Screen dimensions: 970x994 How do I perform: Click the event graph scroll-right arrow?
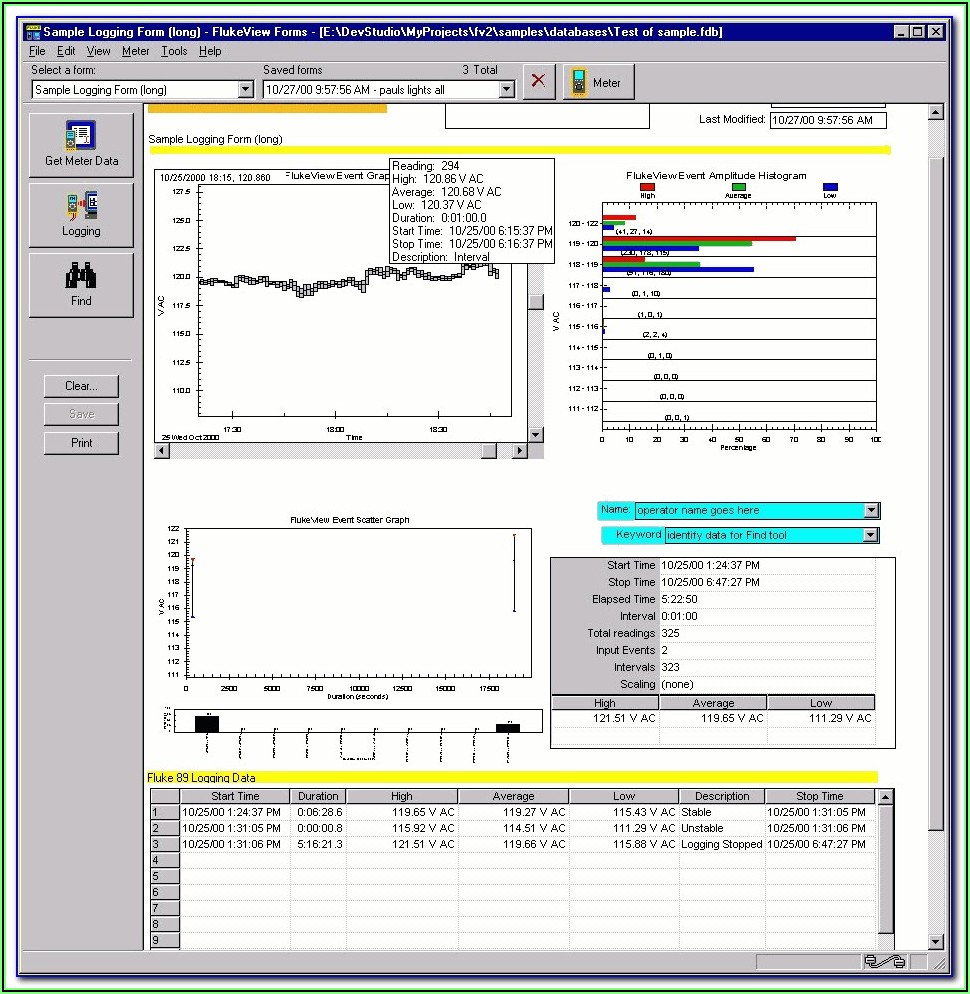(x=519, y=451)
